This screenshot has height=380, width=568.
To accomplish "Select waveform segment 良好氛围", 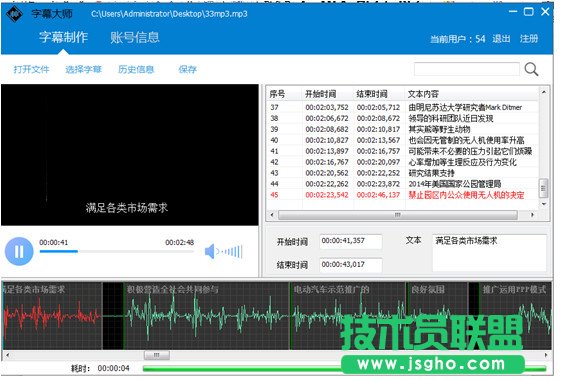I will coord(437,316).
